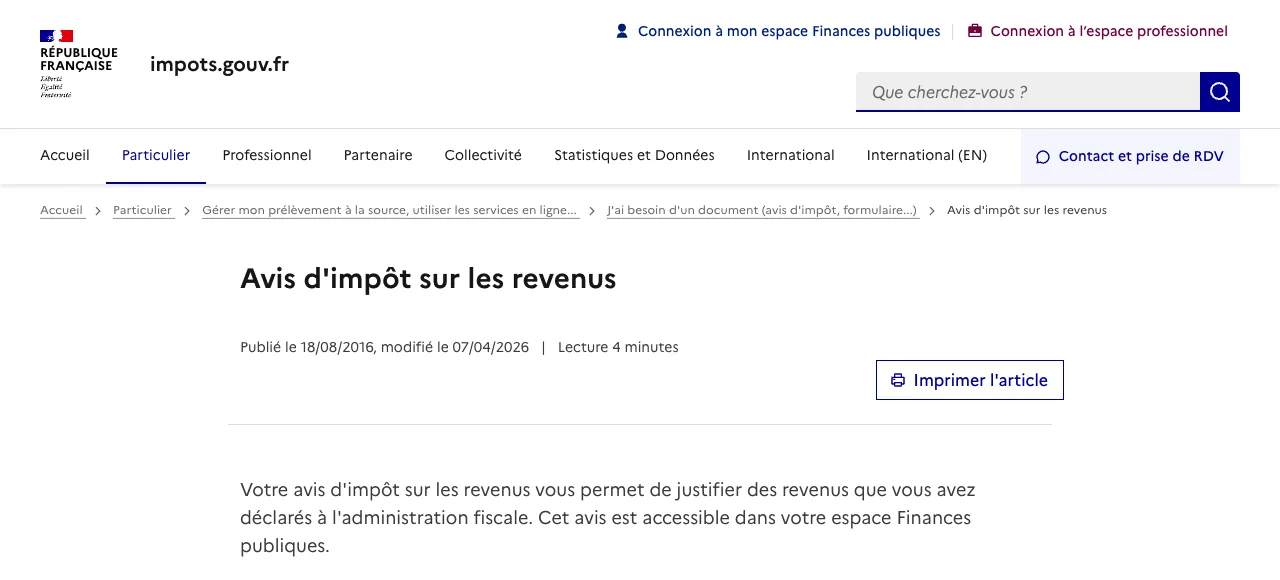Click the printer icon in Imprimer button

click(898, 380)
